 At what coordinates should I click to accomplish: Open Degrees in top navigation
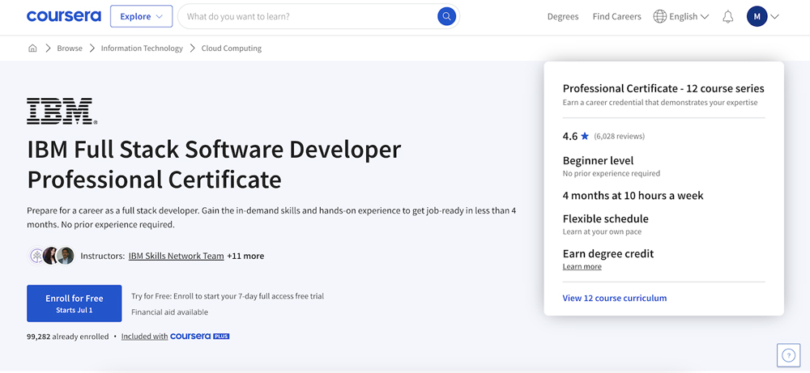(x=563, y=17)
